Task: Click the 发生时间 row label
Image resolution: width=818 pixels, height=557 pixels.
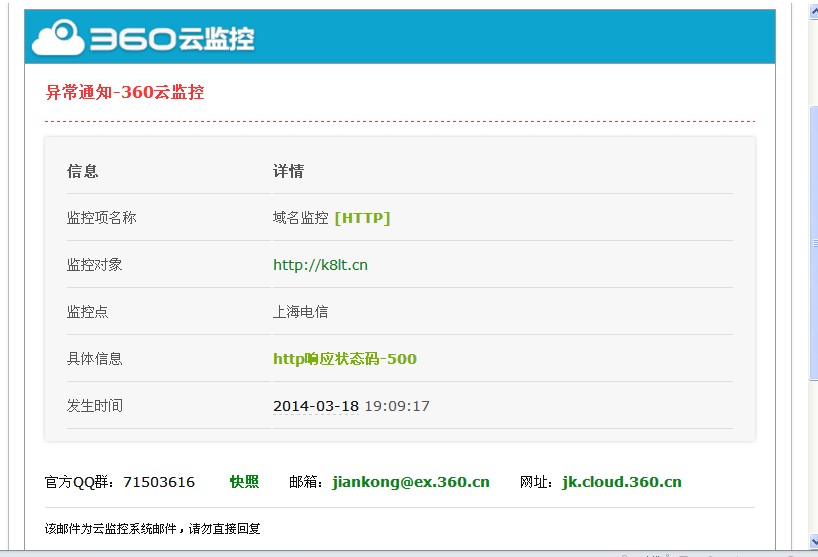Action: tap(94, 406)
